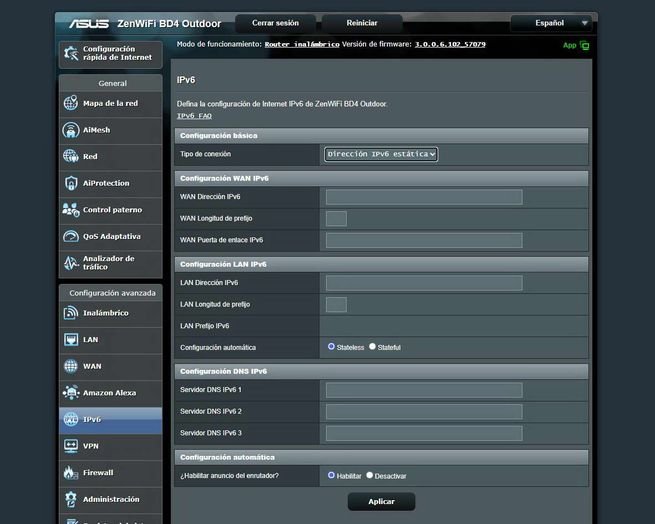Open the IPv6 FAQ link
Image resolution: width=655 pixels, height=524 pixels.
194,116
